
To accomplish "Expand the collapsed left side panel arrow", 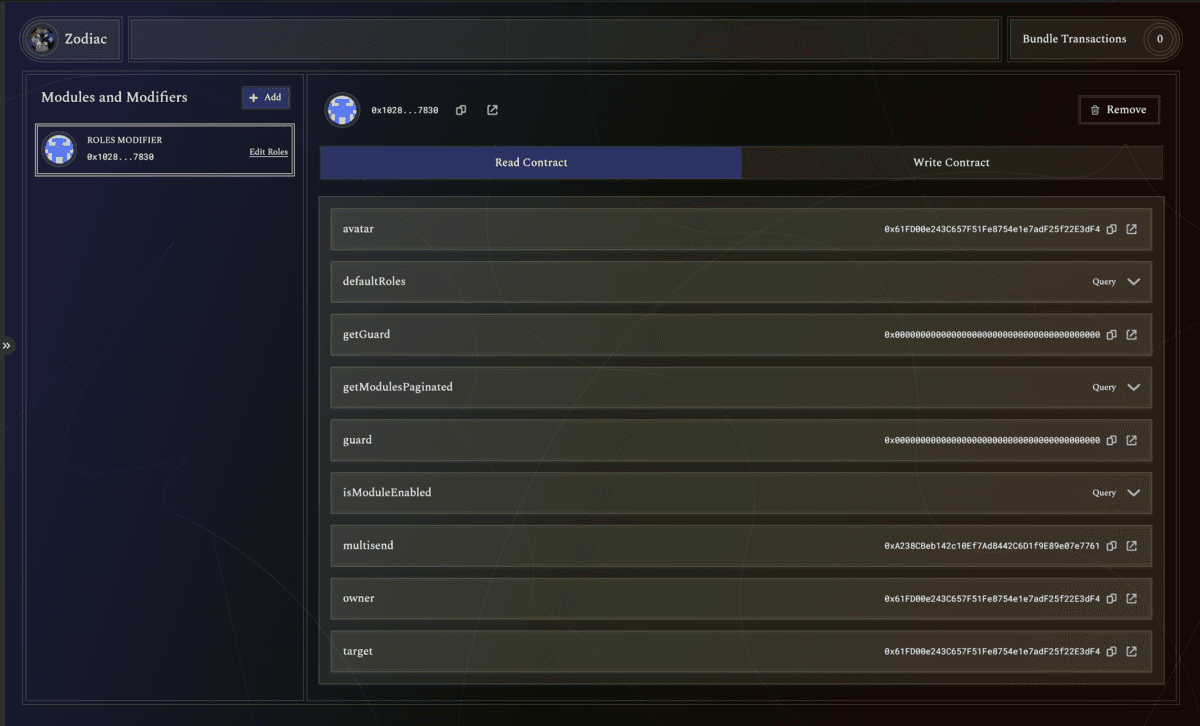I will (6, 345).
